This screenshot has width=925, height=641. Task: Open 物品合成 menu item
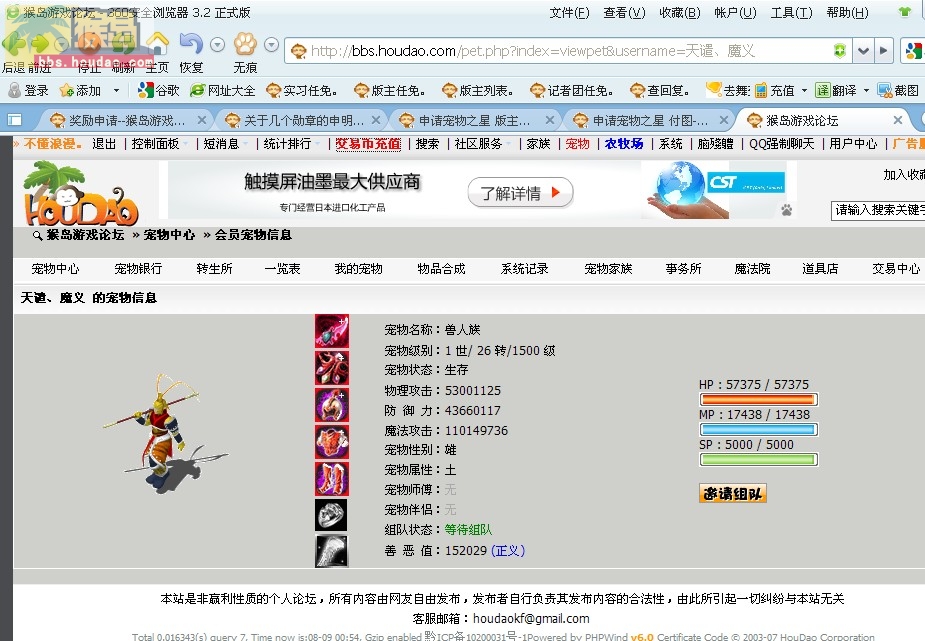[x=441, y=269]
